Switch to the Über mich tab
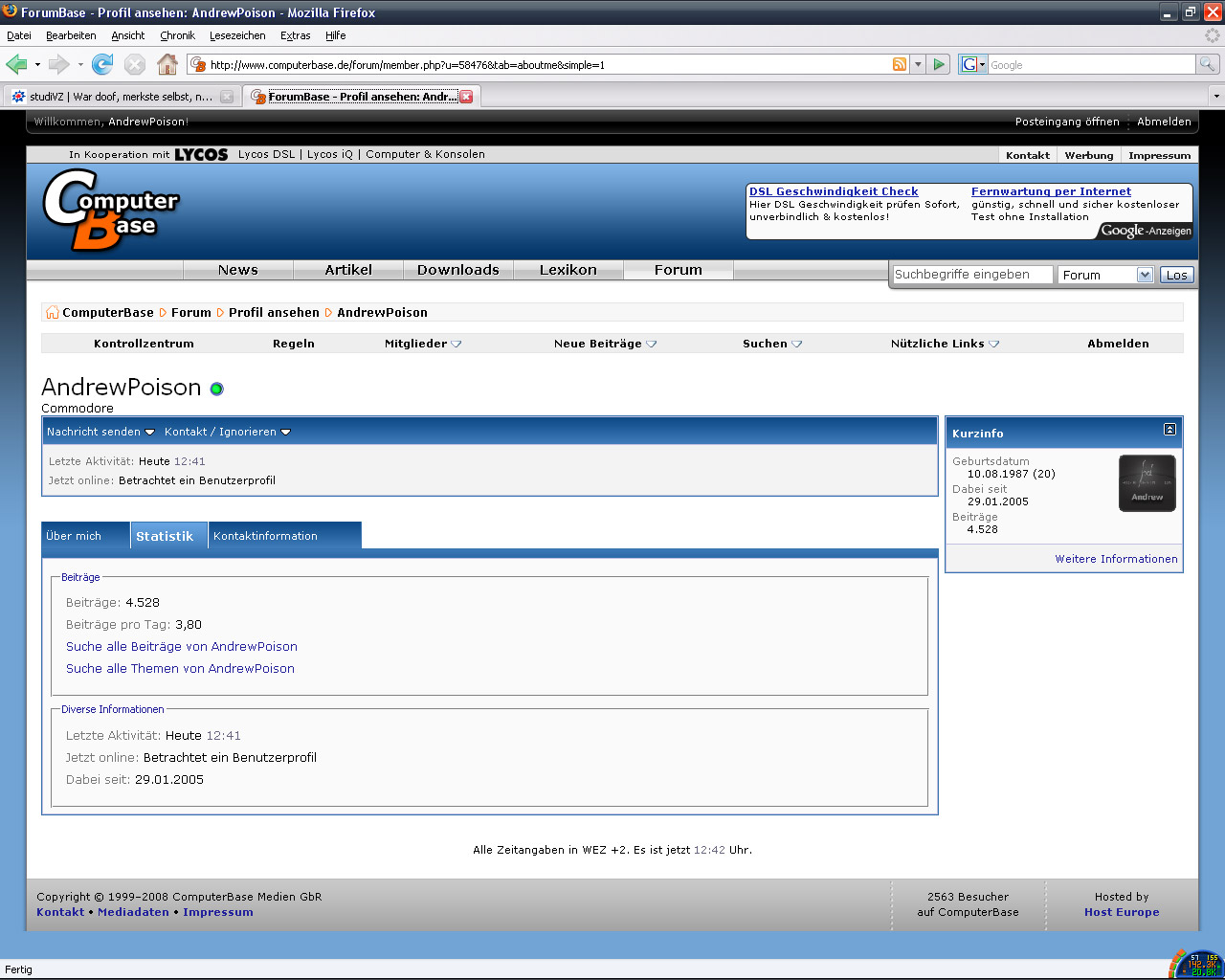Viewport: 1225px width, 980px height. coord(85,536)
